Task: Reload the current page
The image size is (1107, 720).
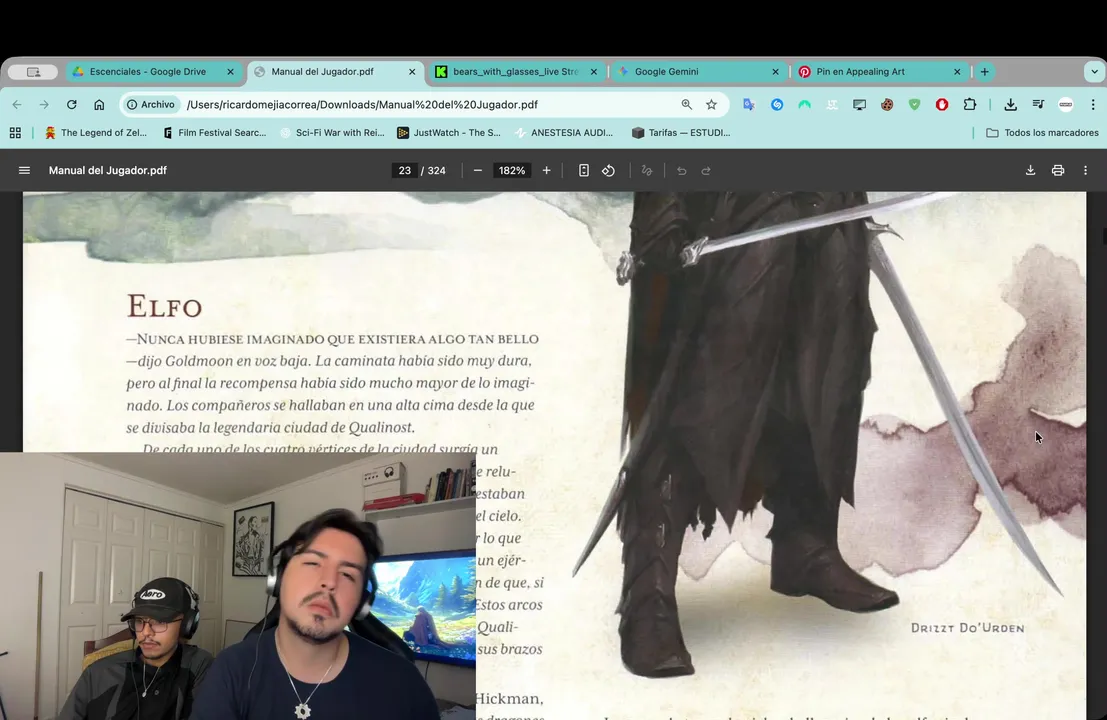Action: [71, 104]
